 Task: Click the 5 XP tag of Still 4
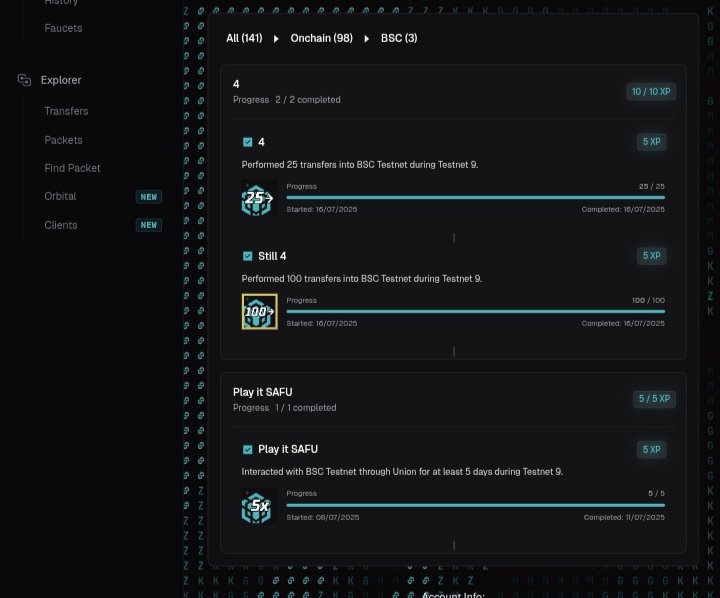pos(651,256)
